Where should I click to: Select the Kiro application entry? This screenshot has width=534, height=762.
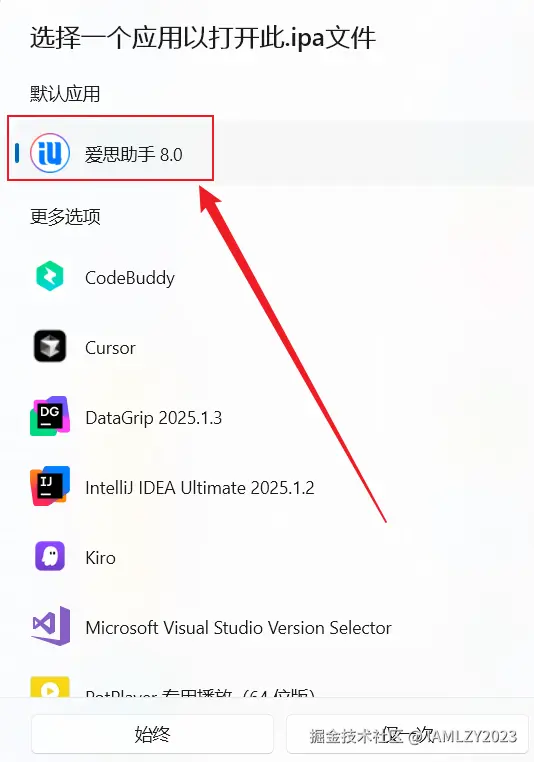click(x=267, y=557)
